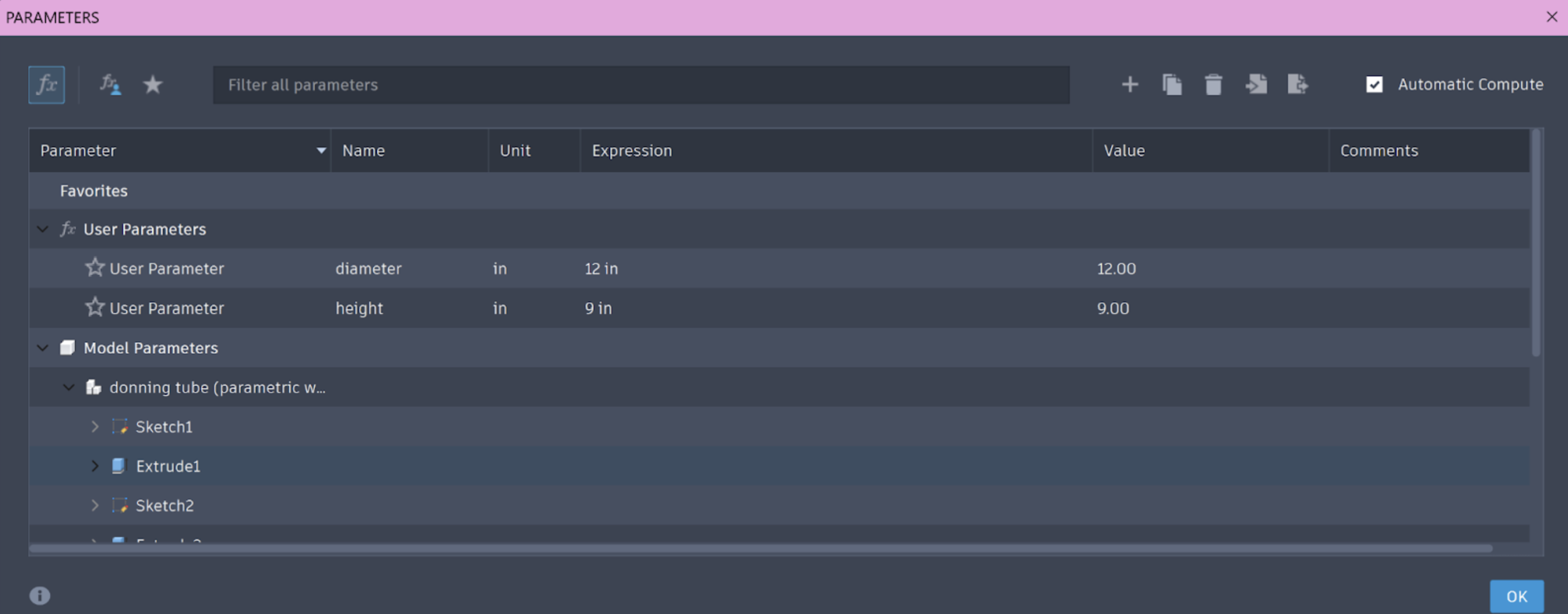Screen dimensions: 1568x614
Task: Delete the selected parameter with trash icon
Action: pyautogui.click(x=1213, y=84)
